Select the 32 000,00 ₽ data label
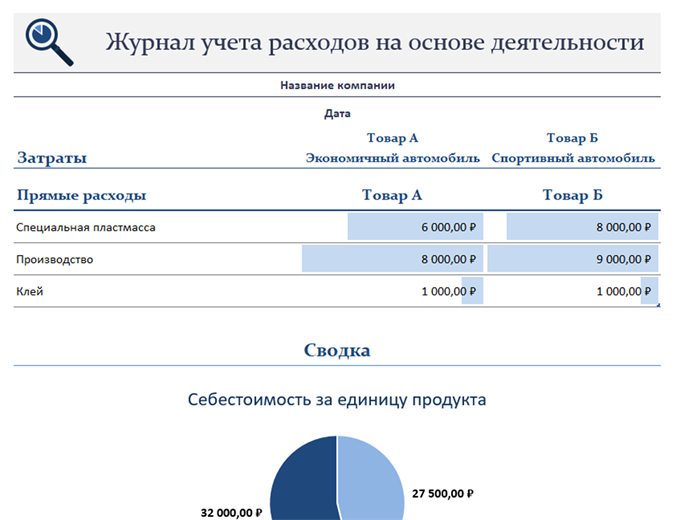This screenshot has width=675, height=520. [231, 513]
